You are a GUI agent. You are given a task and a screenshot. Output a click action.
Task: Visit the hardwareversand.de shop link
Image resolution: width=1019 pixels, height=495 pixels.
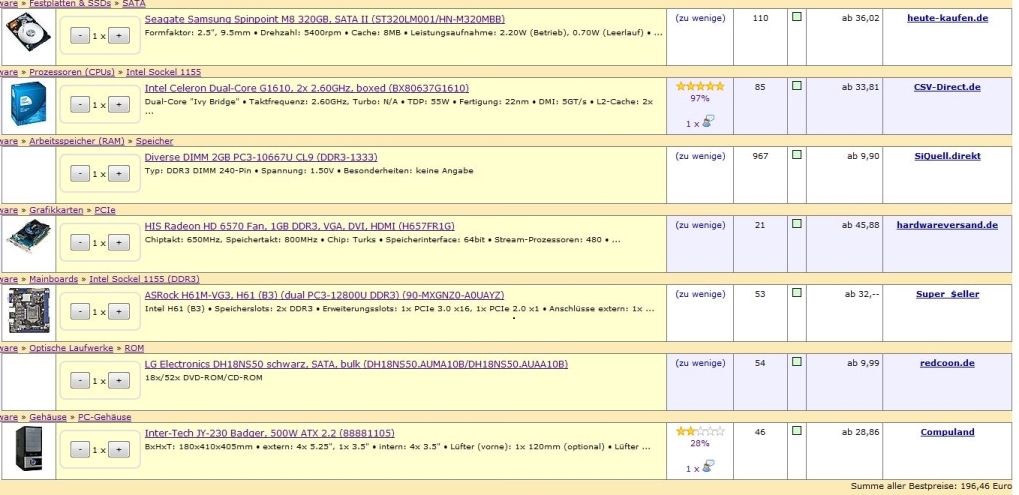[x=947, y=225]
